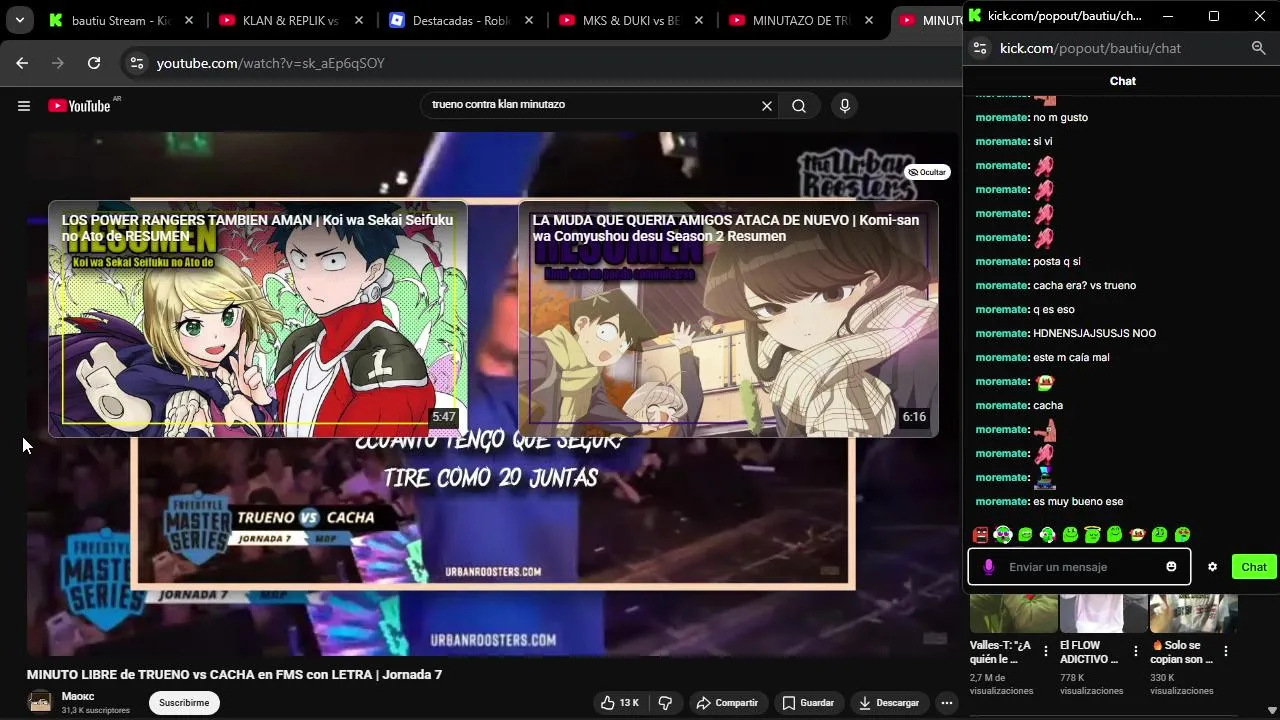Click the Kick voice microphone icon in chat
Image resolution: width=1280 pixels, height=720 pixels.
point(988,567)
